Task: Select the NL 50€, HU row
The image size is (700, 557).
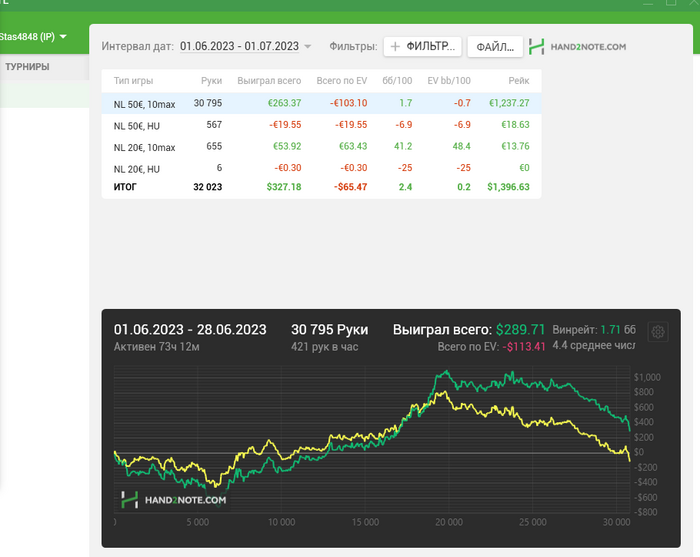Action: (x=321, y=125)
